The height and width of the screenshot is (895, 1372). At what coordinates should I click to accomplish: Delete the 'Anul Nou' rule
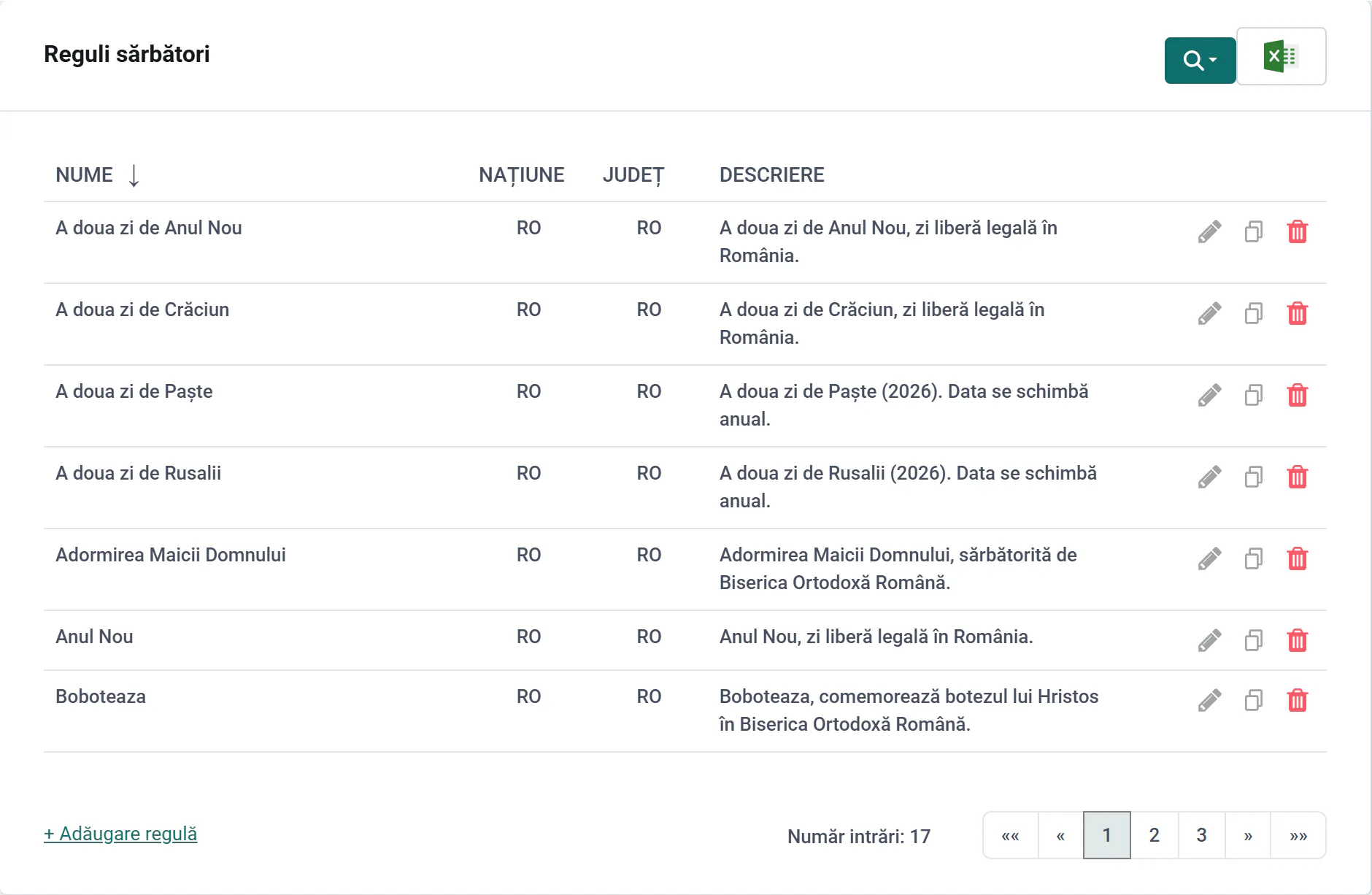point(1298,641)
